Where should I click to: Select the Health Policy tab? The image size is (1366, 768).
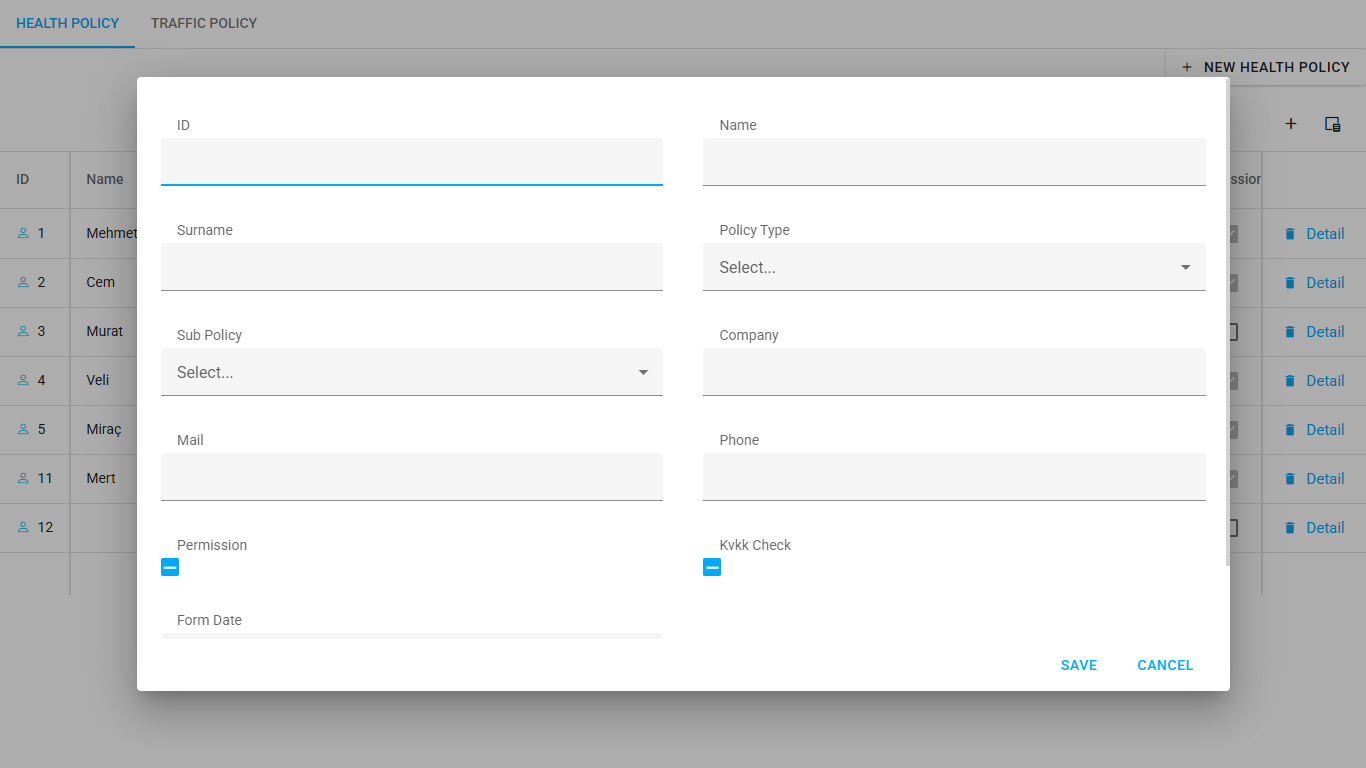(x=67, y=23)
